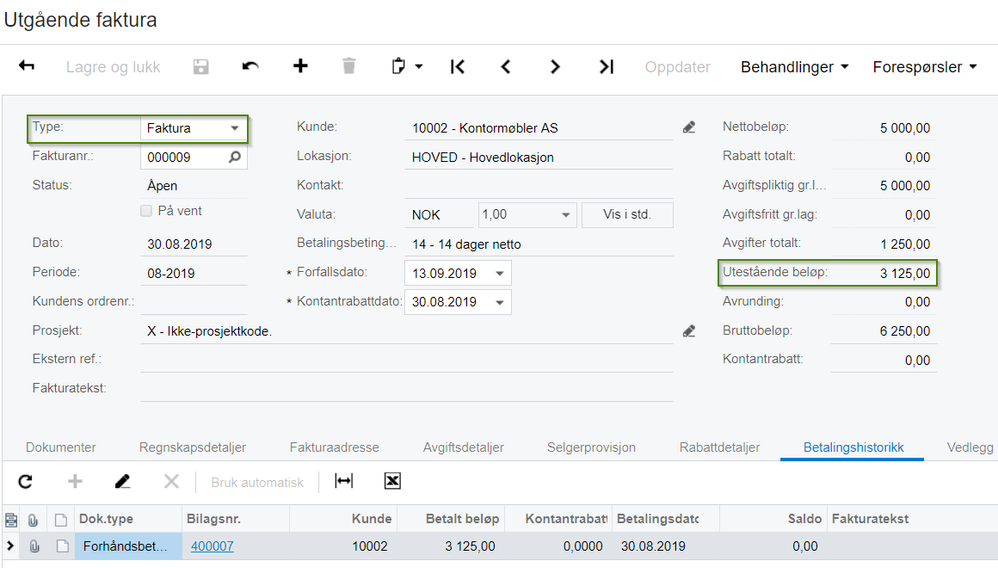Open the clipboard icon dropdown arrow

(x=418, y=66)
